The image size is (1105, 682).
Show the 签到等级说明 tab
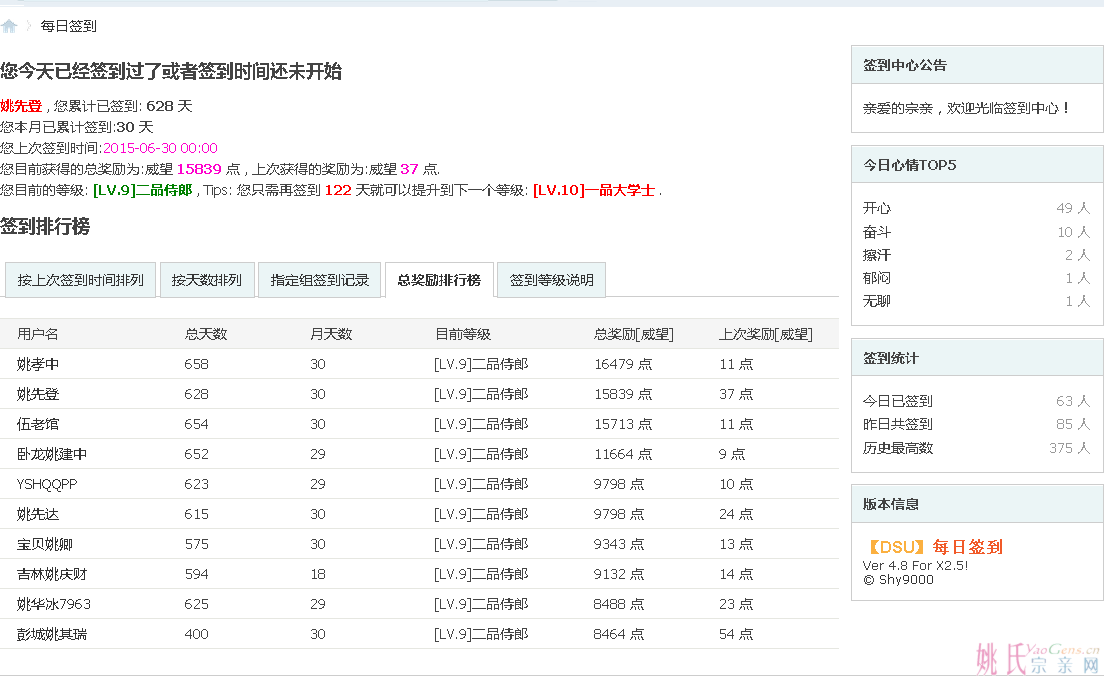pos(551,280)
